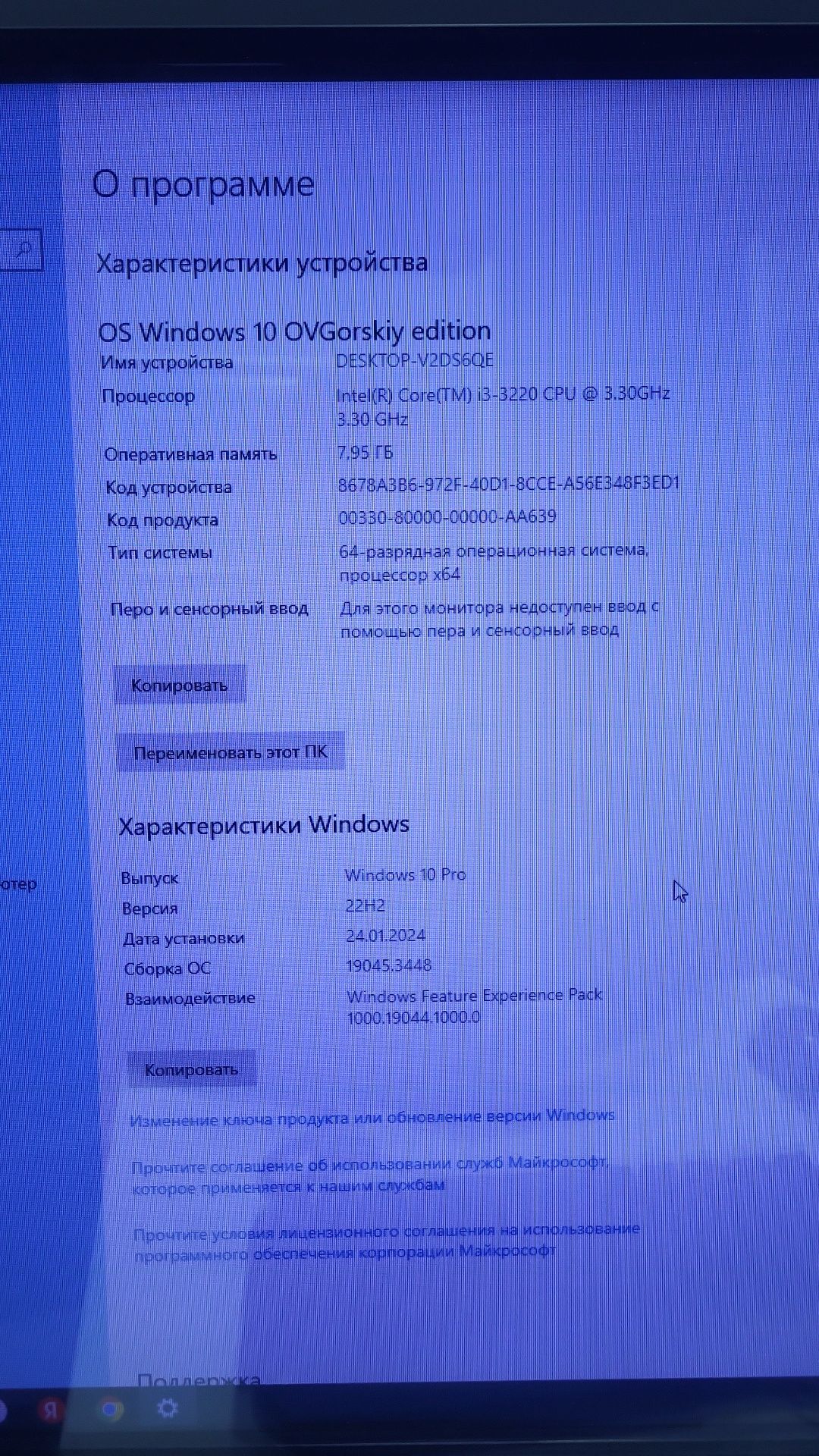Copy device specs with Копировать below Перо и сенсорный ввод

180,685
